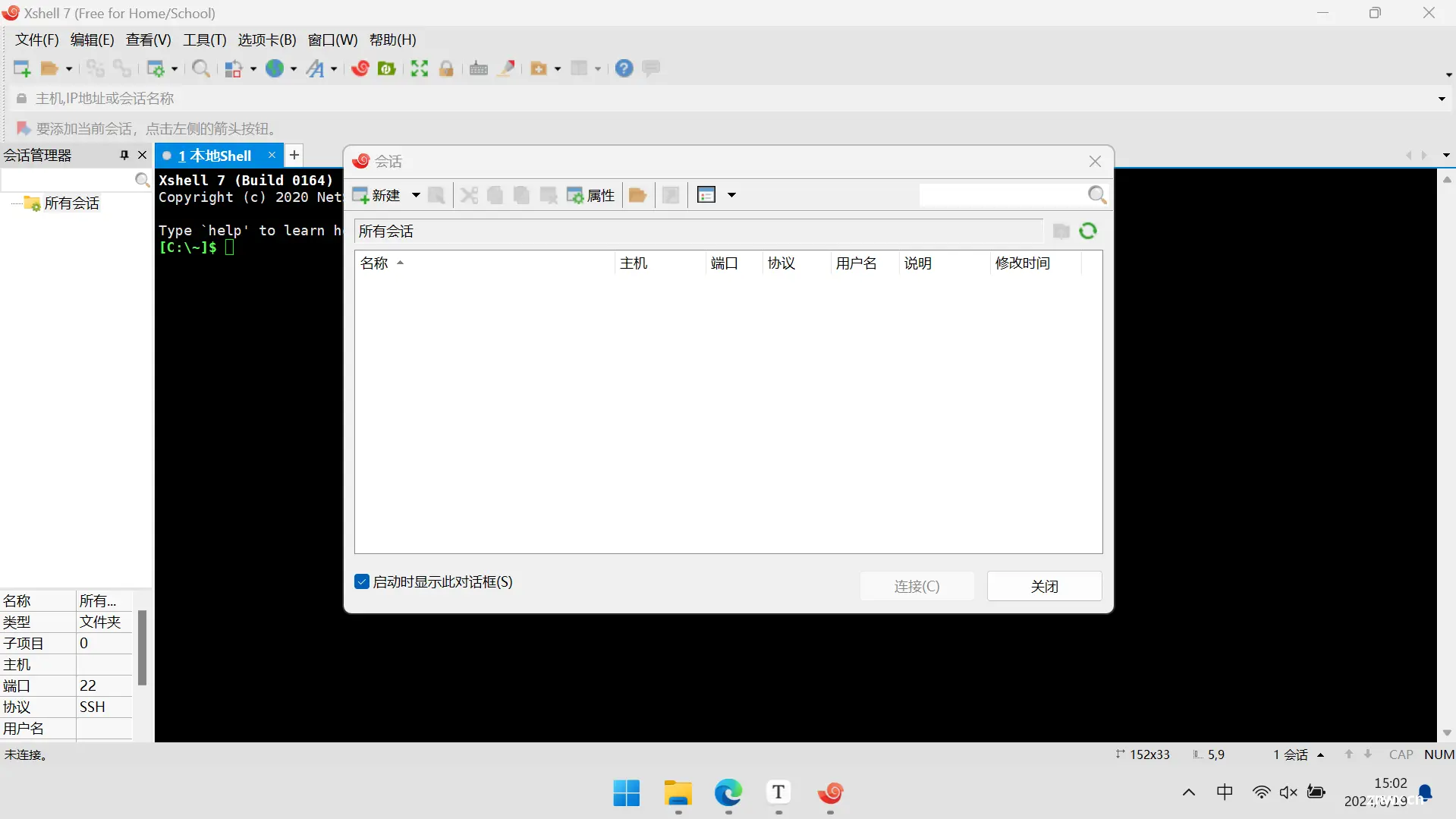Close the session manager panel
Screen dimensions: 1456x819
coord(142,156)
